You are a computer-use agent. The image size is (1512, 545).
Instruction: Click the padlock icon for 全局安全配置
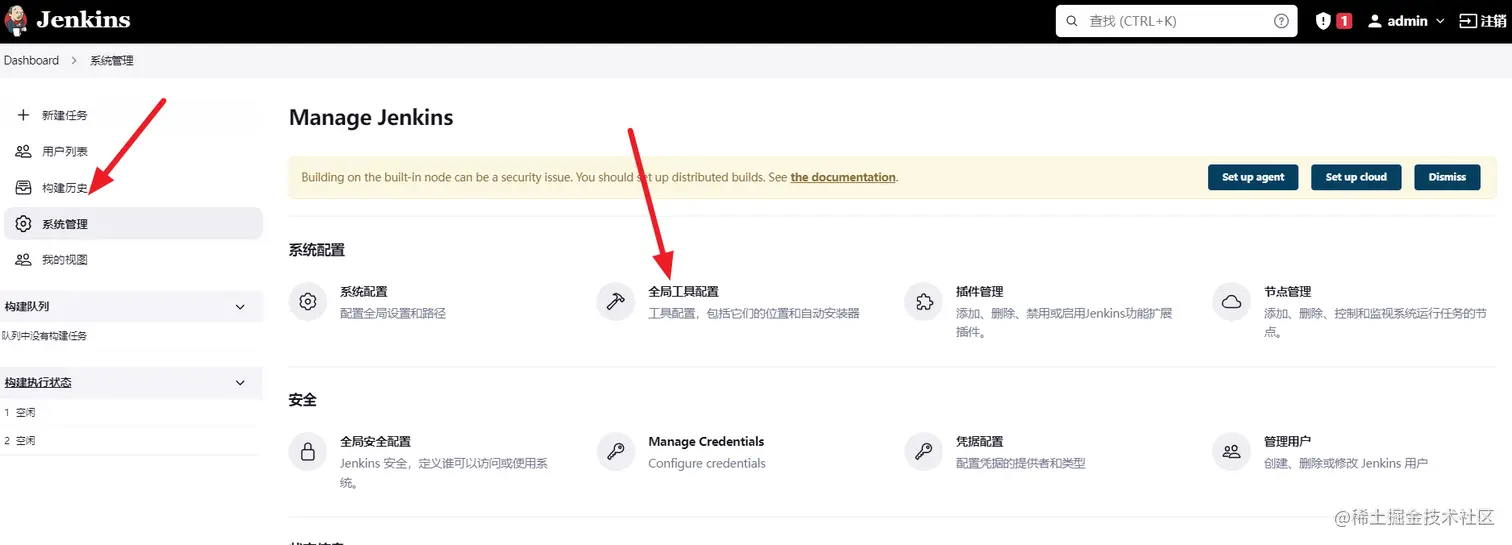(308, 451)
